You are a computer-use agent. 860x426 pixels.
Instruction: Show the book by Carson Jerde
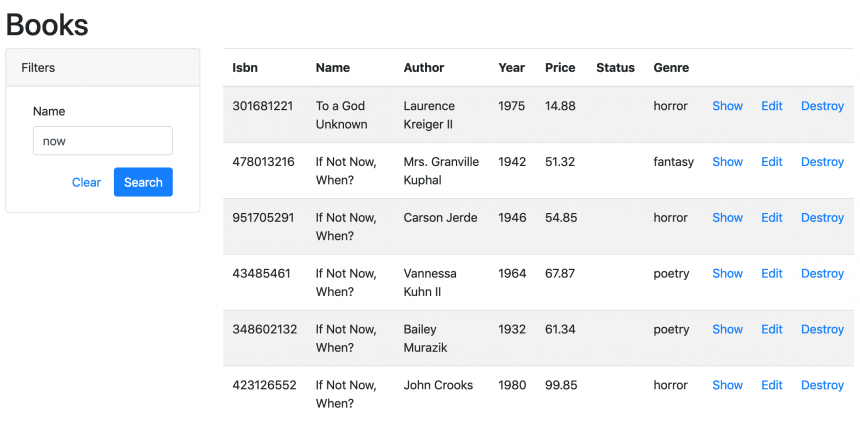click(727, 218)
